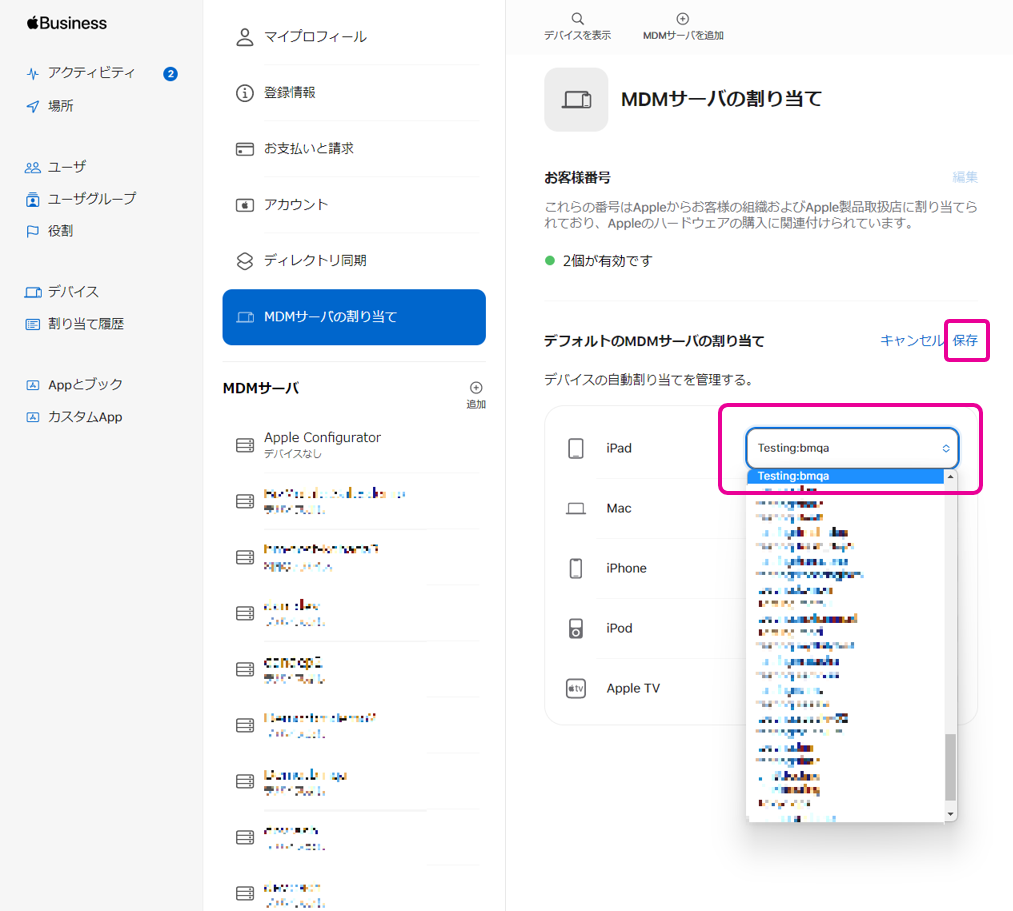Open the iPad MDM server dropdown
The width and height of the screenshot is (1013, 911).
pyautogui.click(x=852, y=448)
